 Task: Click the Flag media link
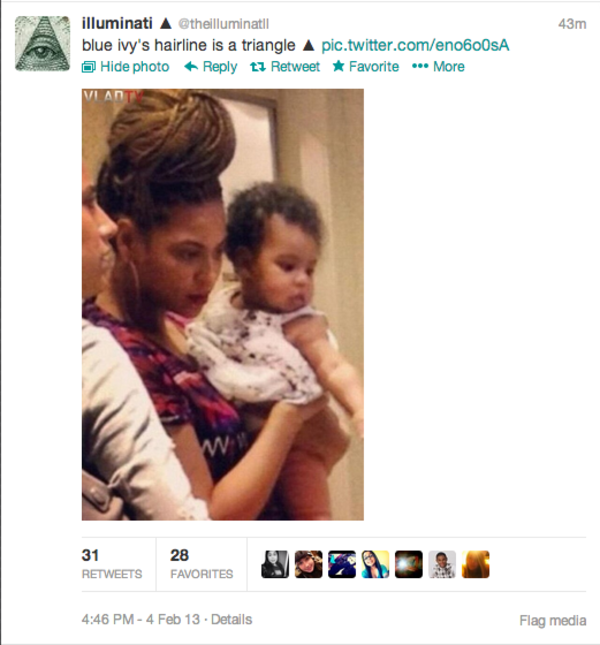[553, 620]
